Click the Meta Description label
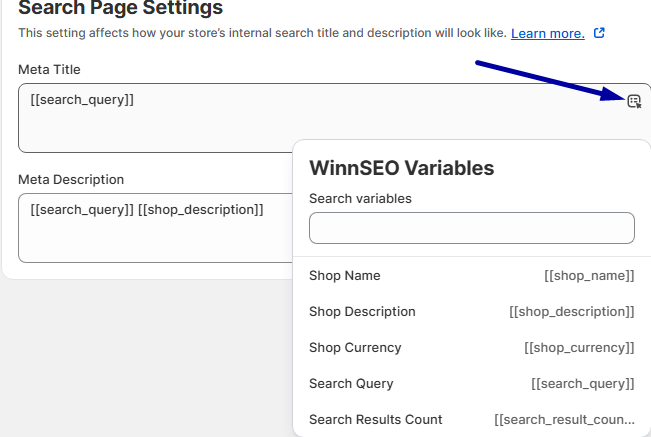Screen dimensions: 651x437 click(71, 179)
